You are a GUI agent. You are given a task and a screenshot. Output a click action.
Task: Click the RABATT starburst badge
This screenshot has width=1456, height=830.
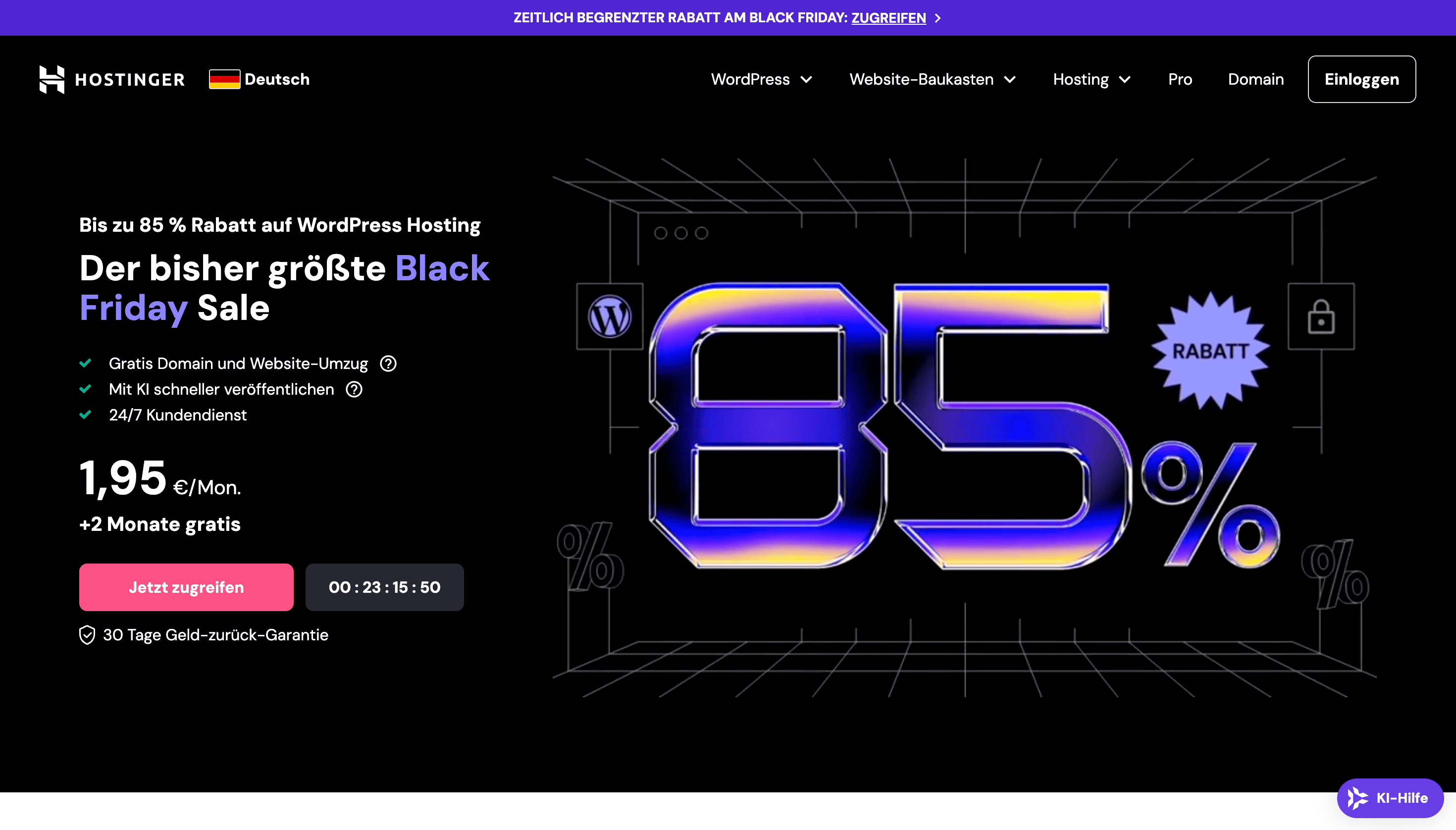[1210, 351]
